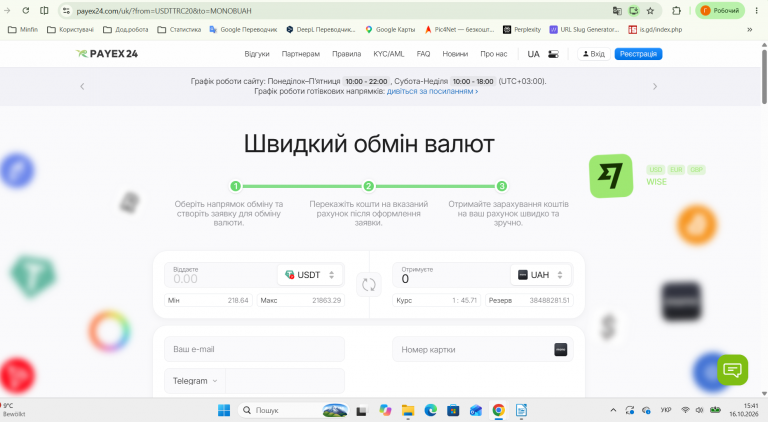Click the Курс 1 : 45.71 value
The height and width of the screenshot is (422, 768).
click(437, 300)
